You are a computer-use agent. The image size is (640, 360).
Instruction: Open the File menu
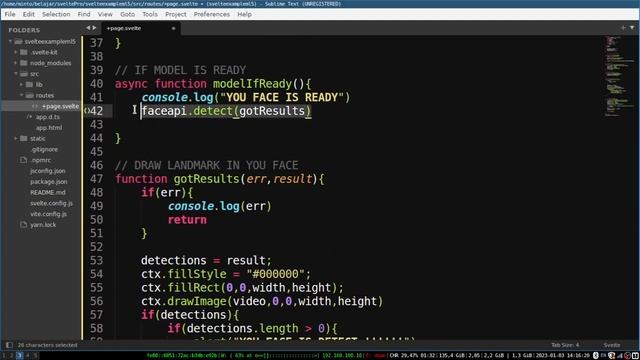point(10,14)
